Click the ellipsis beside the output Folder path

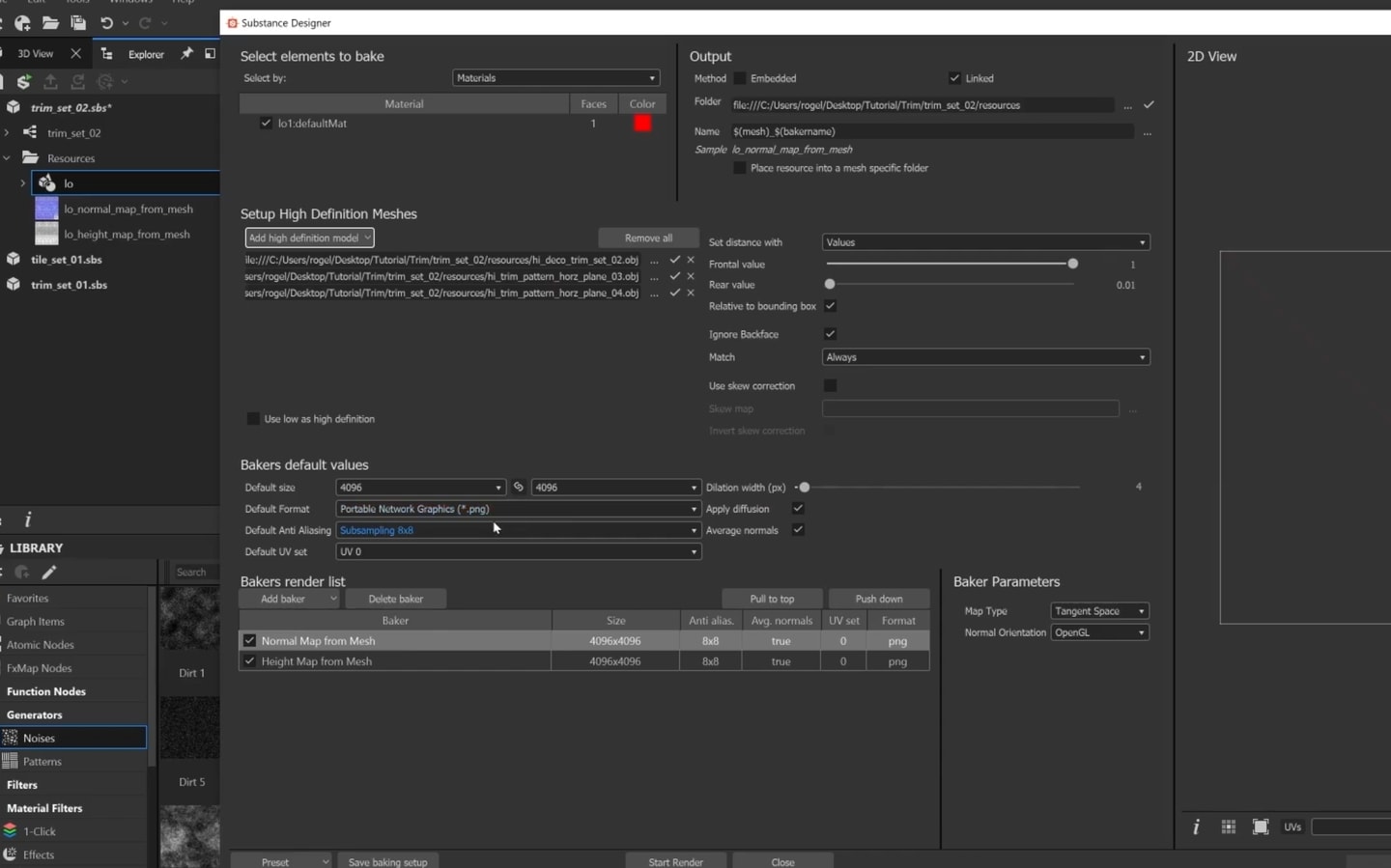click(1127, 105)
